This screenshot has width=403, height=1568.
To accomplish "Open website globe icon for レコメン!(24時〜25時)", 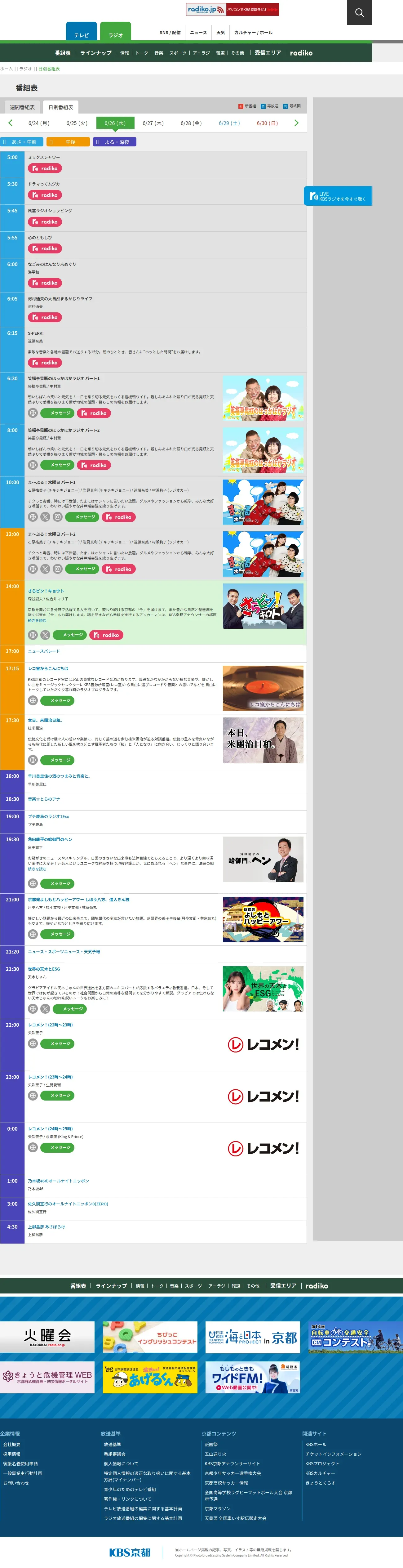I will click(x=33, y=1148).
